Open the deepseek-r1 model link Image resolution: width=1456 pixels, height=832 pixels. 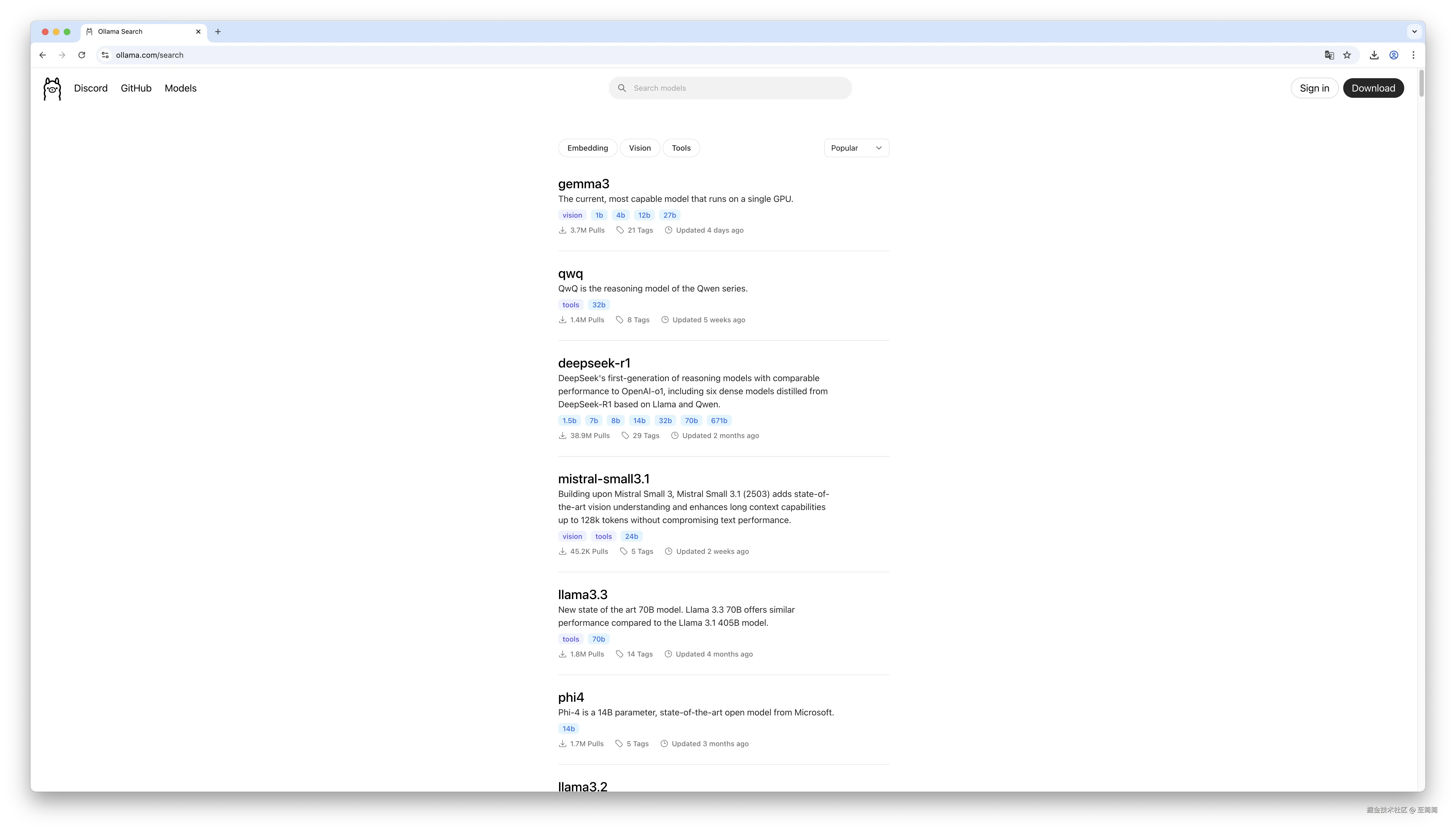[x=594, y=363]
